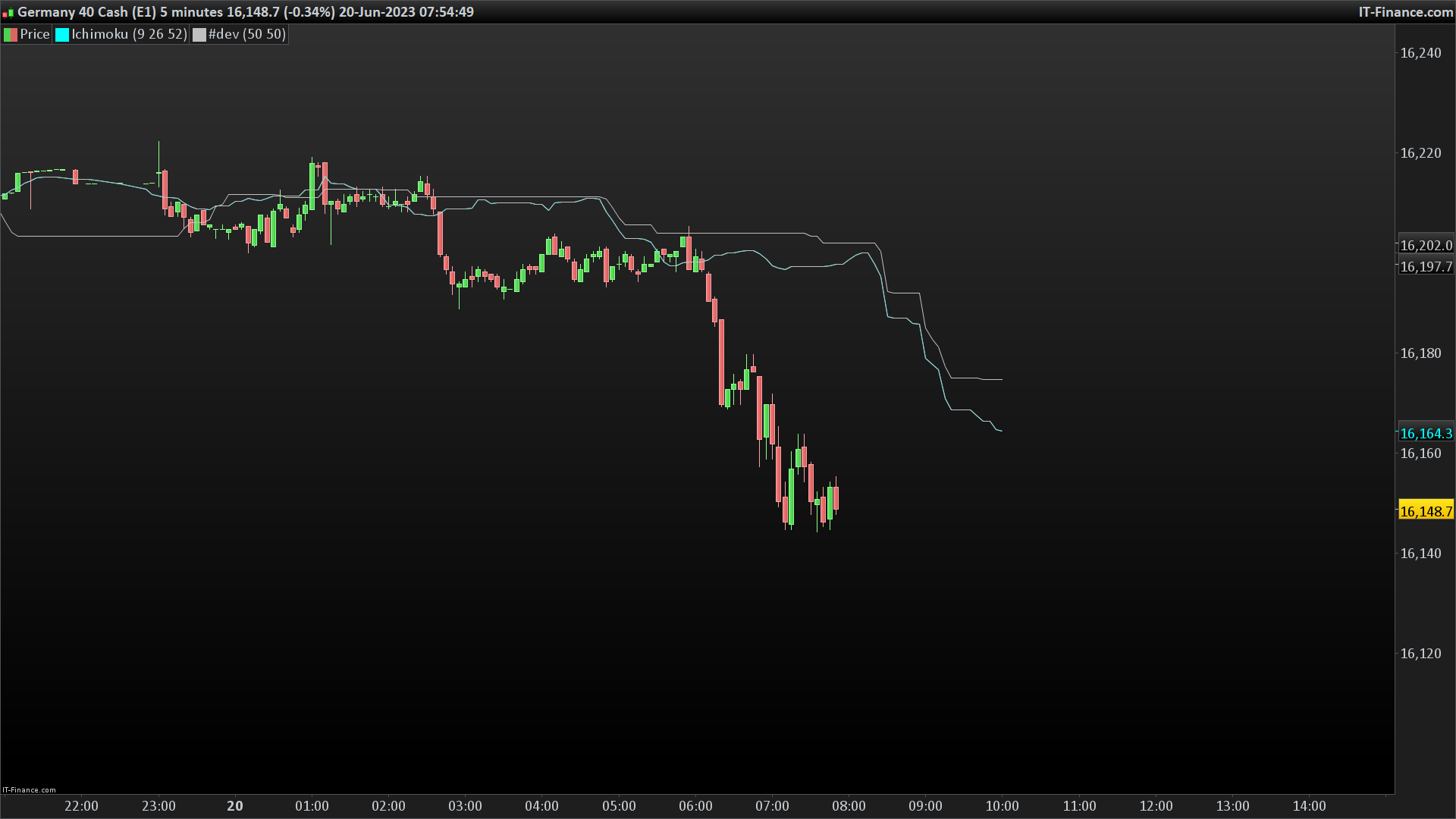Click the 14:00 label on time axis
This screenshot has width=1456, height=819.
pyautogui.click(x=1309, y=806)
